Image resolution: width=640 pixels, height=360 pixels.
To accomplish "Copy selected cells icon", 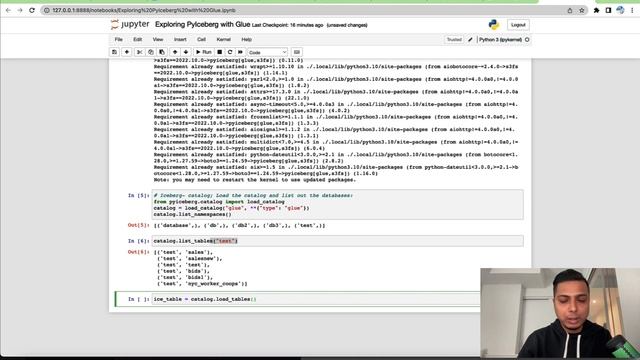I will pyautogui.click(x=151, y=52).
